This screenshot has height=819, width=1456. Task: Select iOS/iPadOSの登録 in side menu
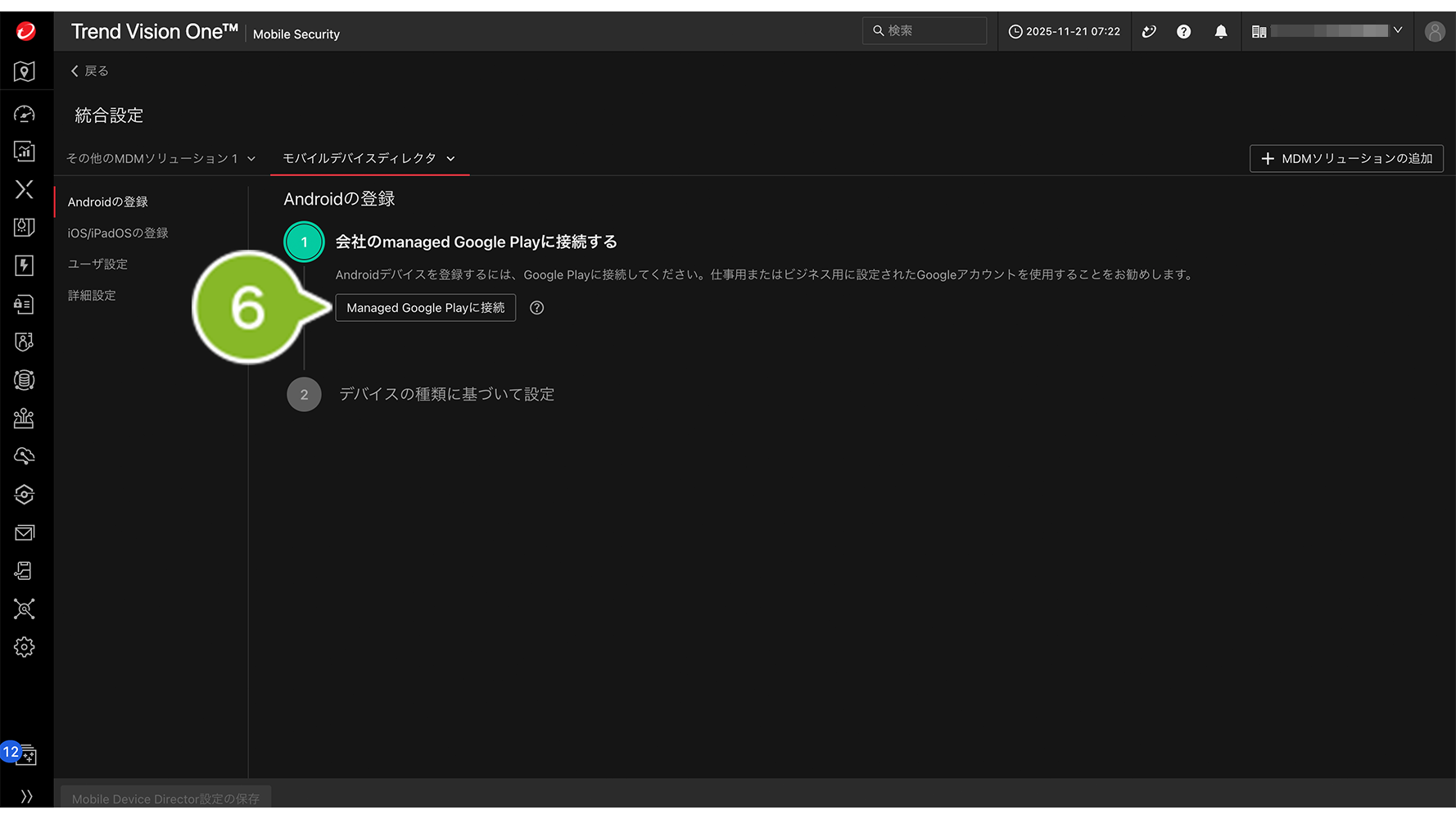pyautogui.click(x=118, y=233)
